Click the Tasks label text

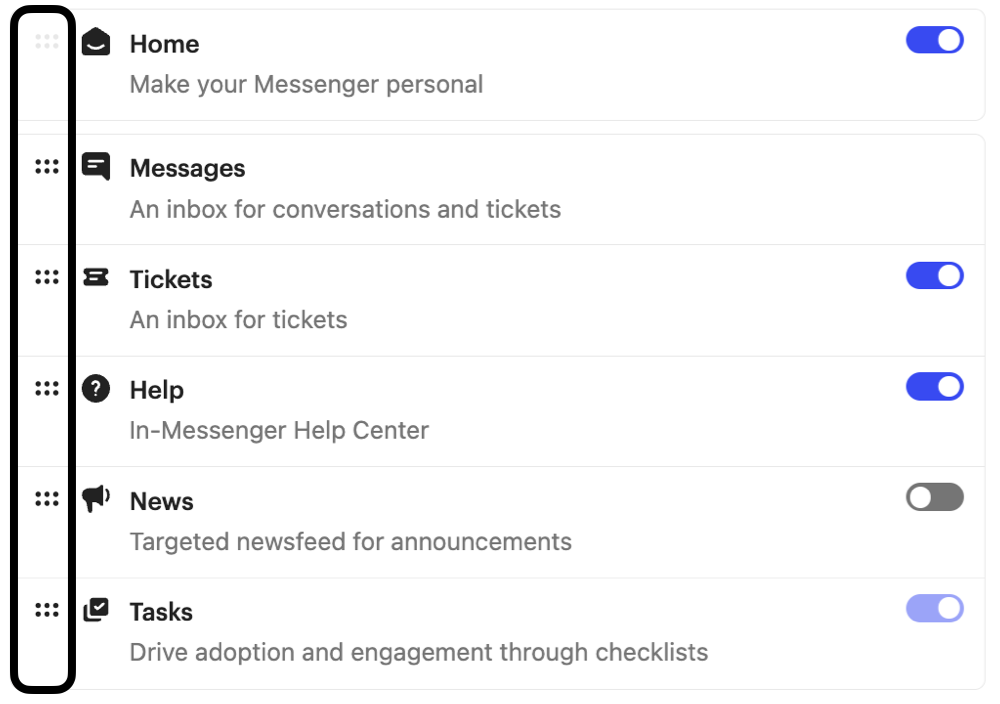[x=161, y=612]
